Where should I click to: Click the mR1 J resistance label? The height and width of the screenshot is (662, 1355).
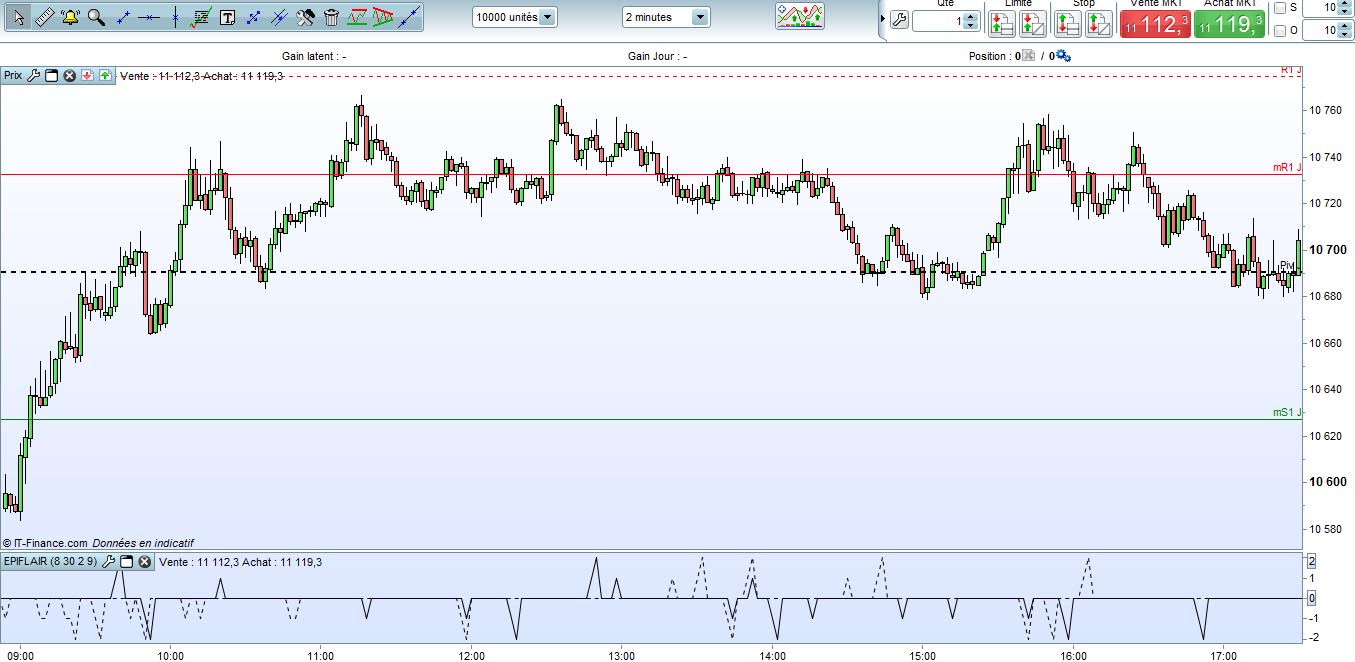[1287, 168]
